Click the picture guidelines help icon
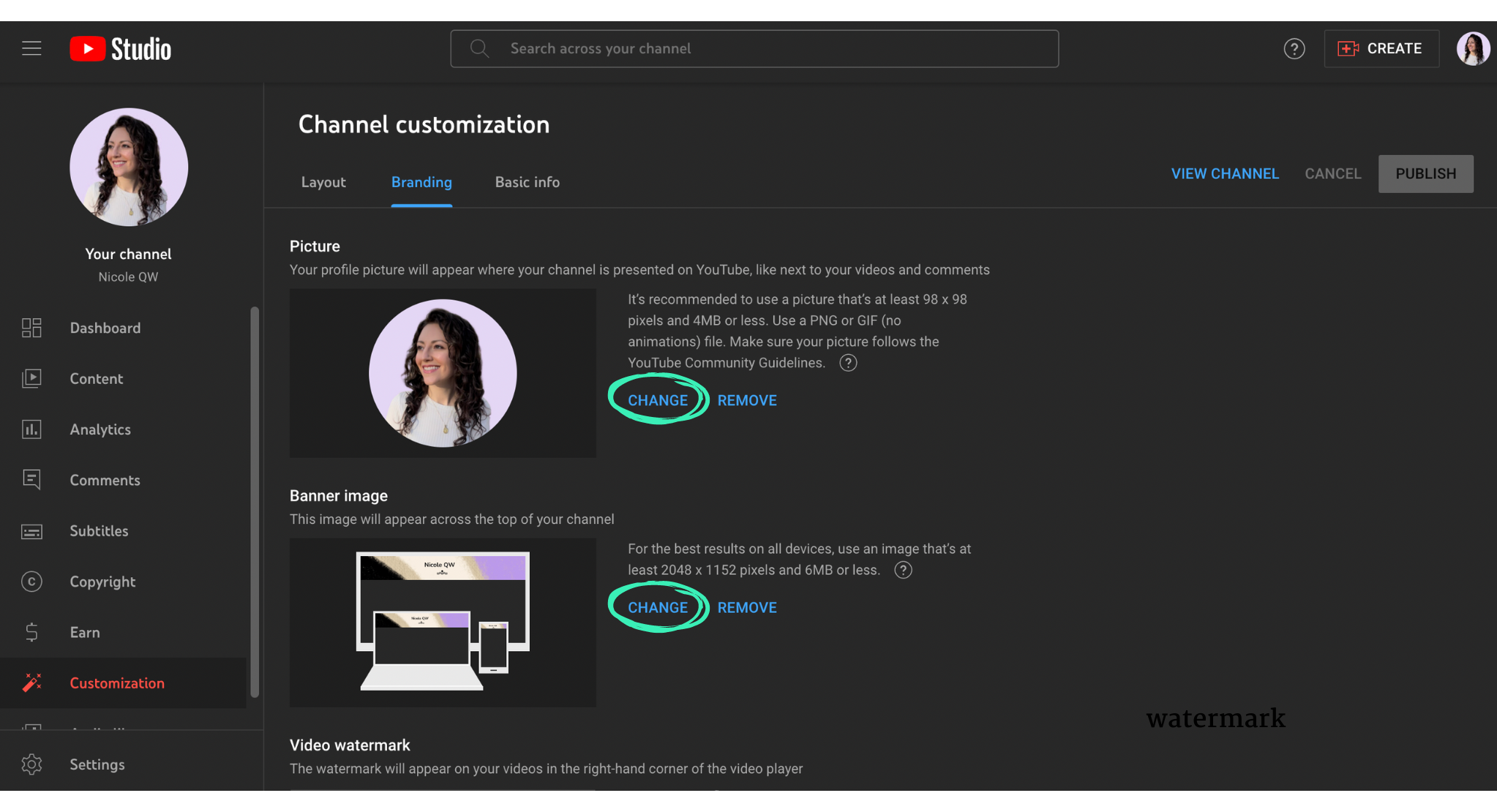Screen dimensions: 1497x812 click(848, 363)
